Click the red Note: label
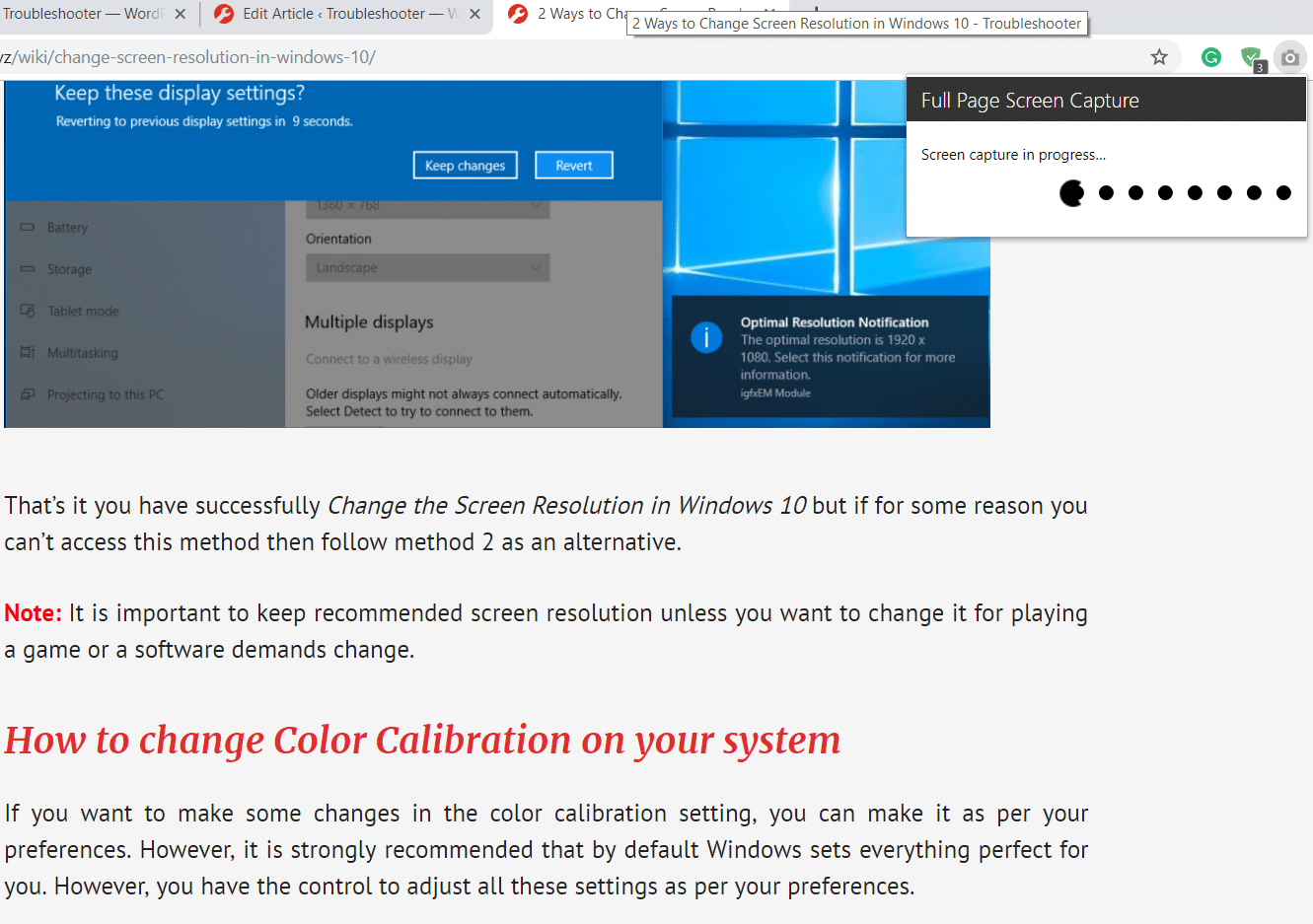 [x=33, y=613]
